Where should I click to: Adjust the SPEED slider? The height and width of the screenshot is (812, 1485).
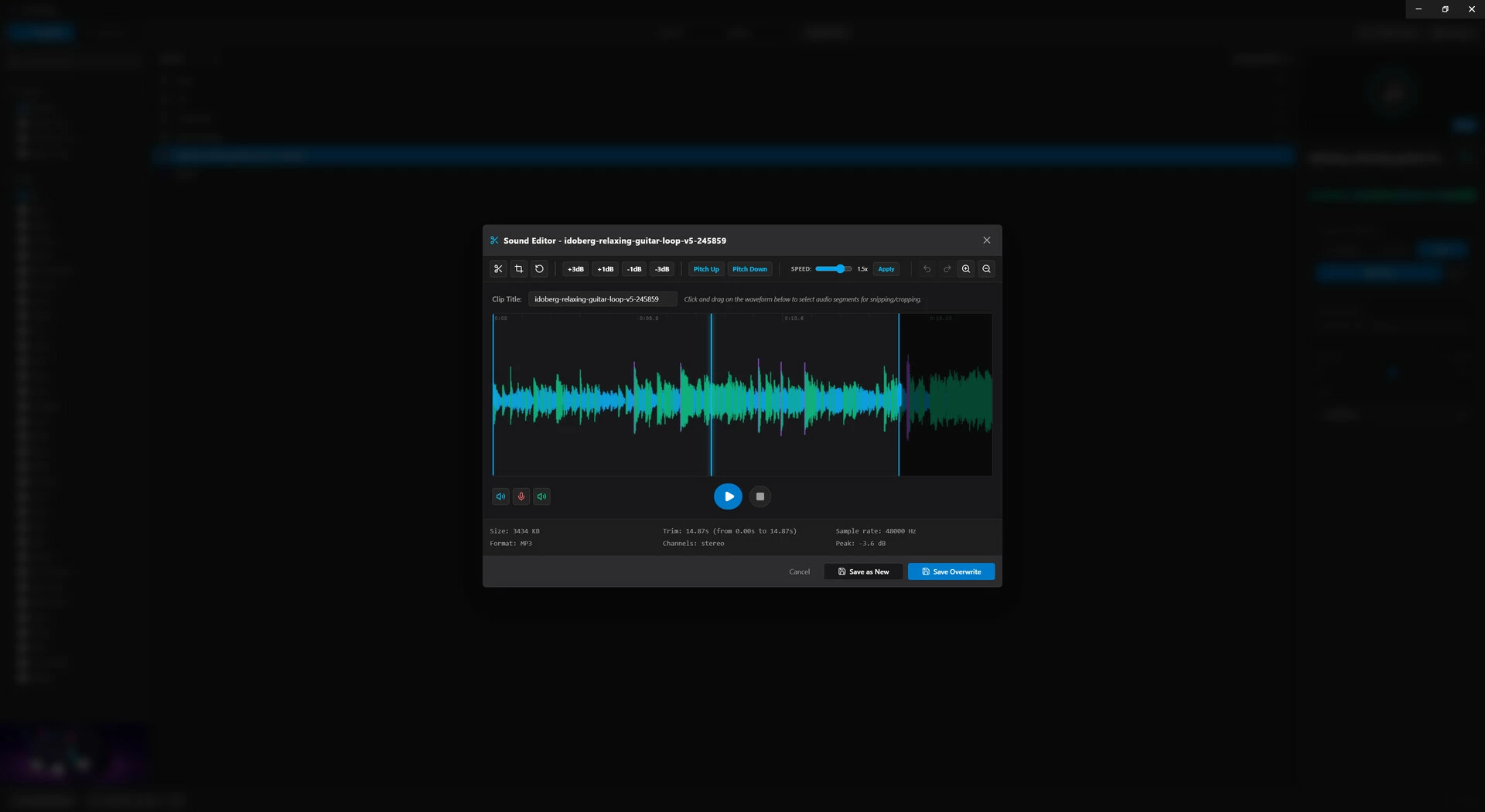(833, 269)
